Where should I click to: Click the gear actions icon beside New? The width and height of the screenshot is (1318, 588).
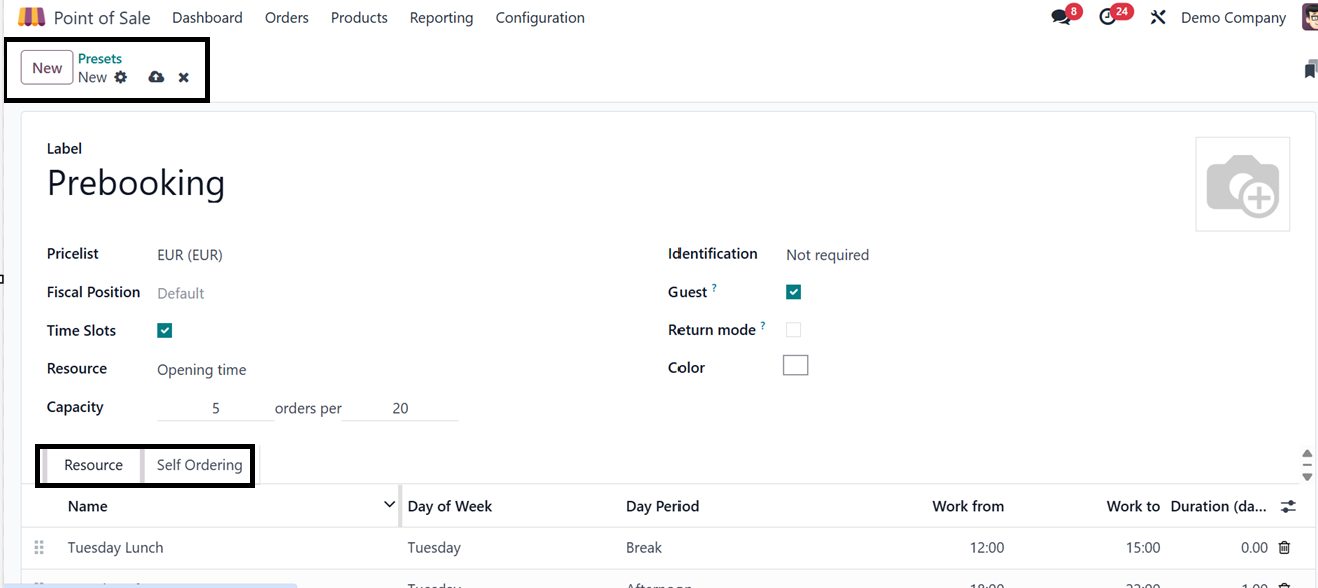pos(121,77)
